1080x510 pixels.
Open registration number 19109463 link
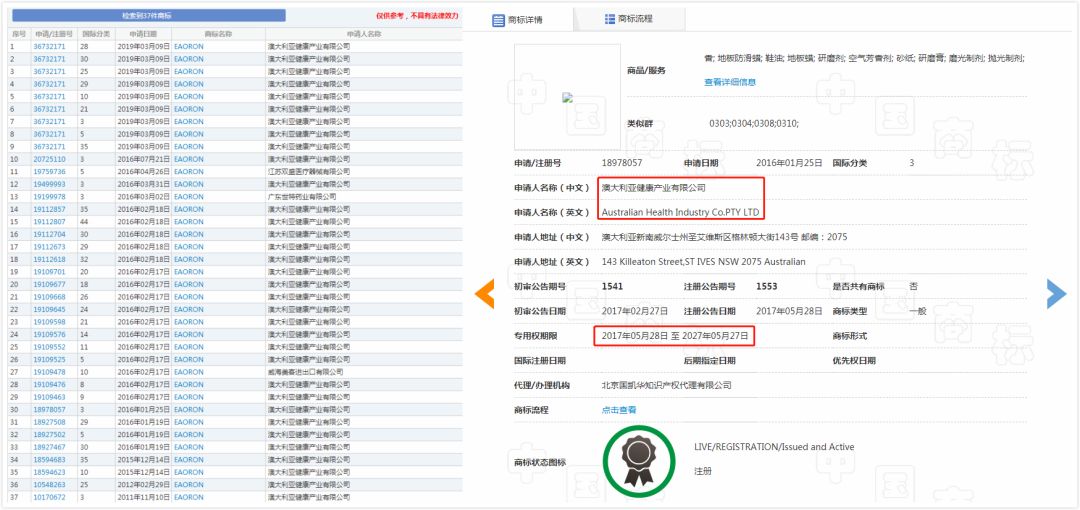(x=49, y=397)
